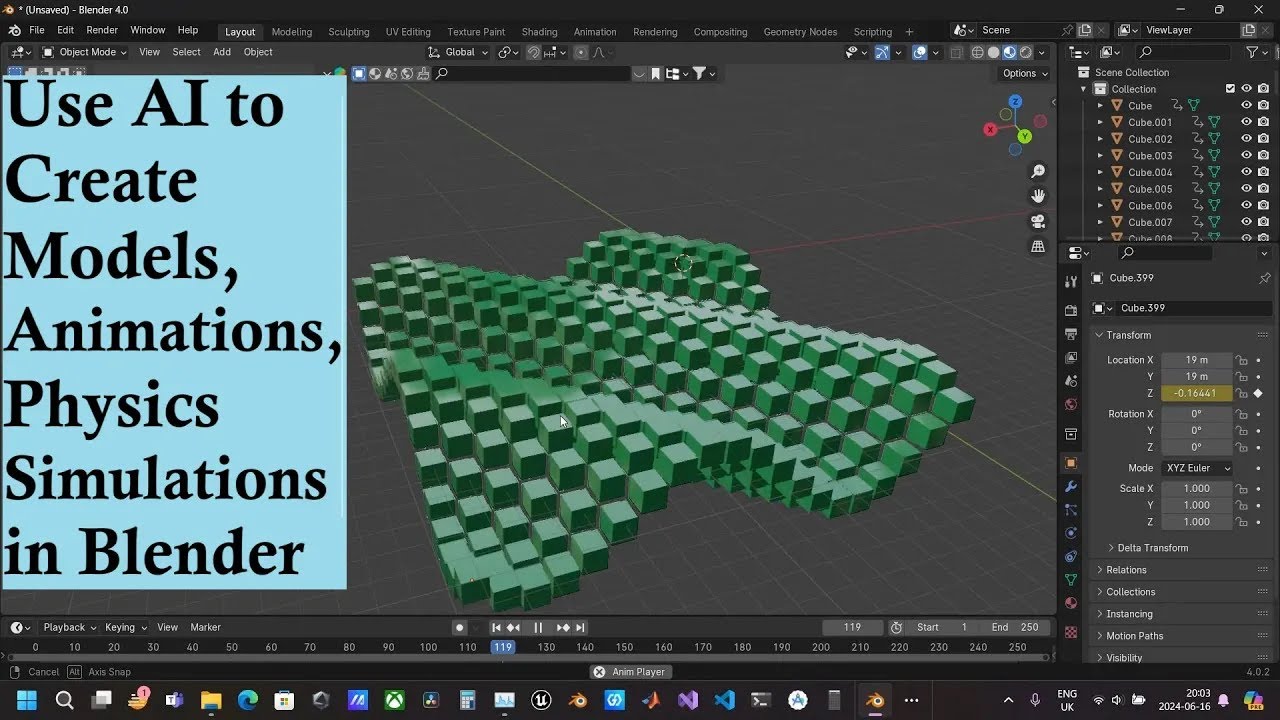This screenshot has width=1280, height=720.
Task: Select wireframe viewport shading
Action: point(977,52)
